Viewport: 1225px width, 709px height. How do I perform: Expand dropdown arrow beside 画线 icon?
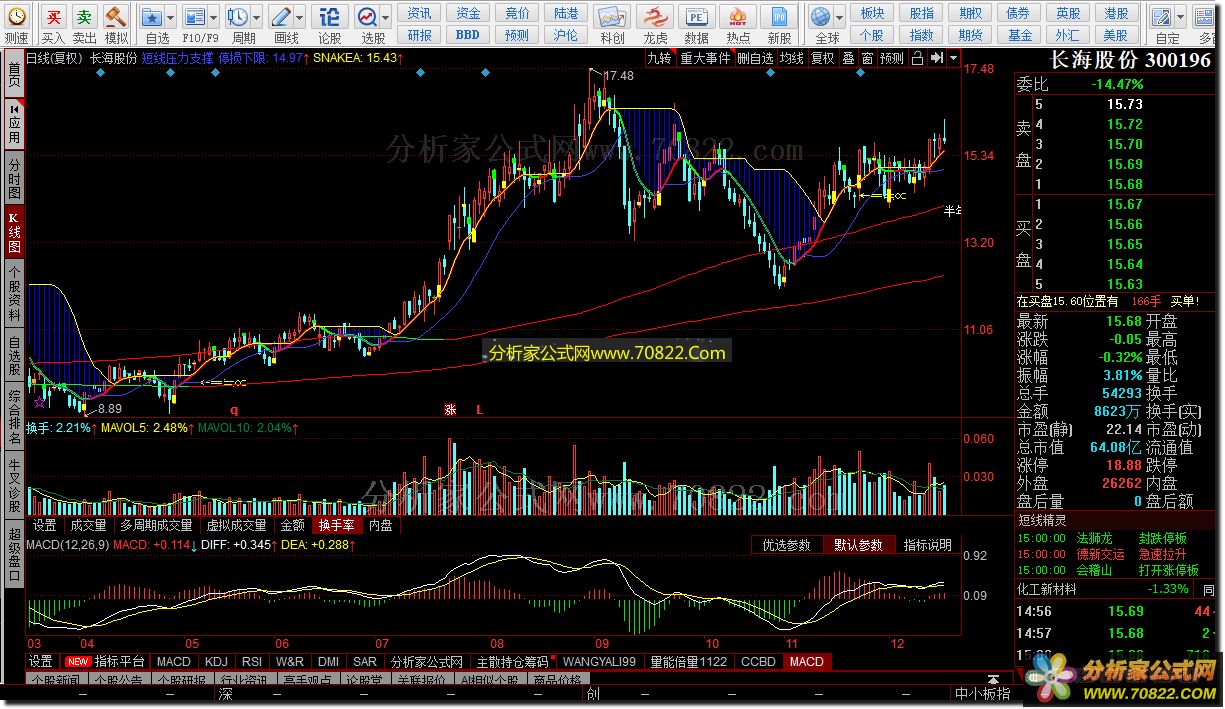(x=300, y=17)
